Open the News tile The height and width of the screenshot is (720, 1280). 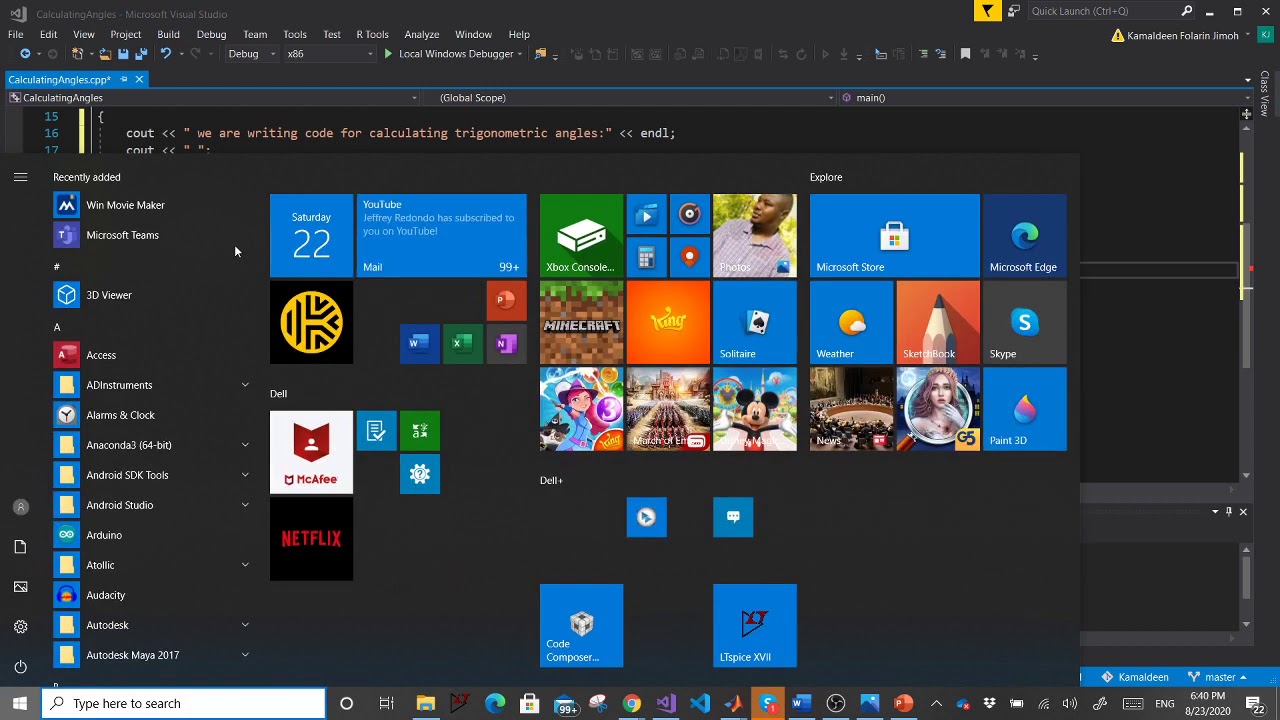click(851, 409)
